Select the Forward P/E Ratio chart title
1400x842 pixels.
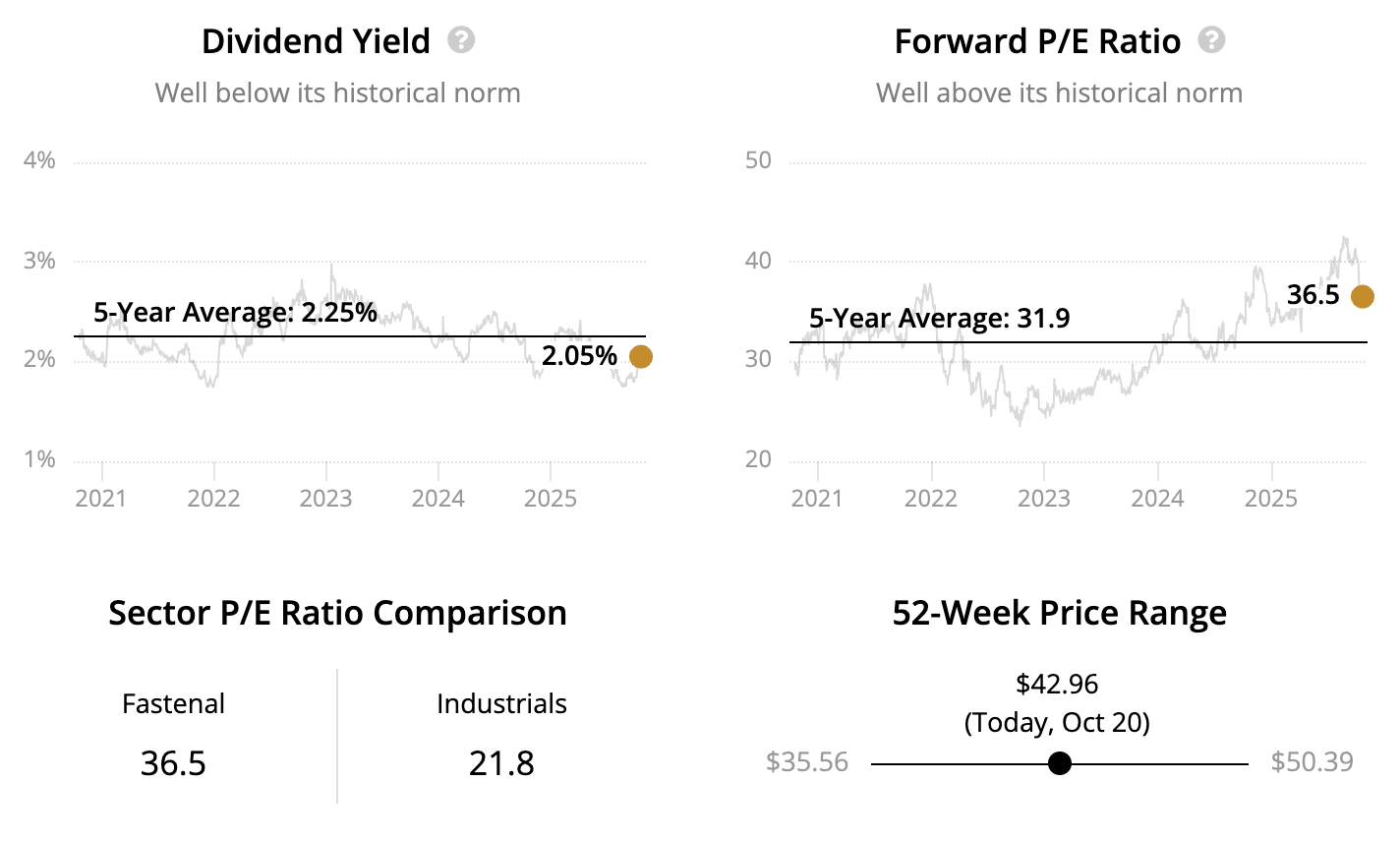click(1037, 41)
